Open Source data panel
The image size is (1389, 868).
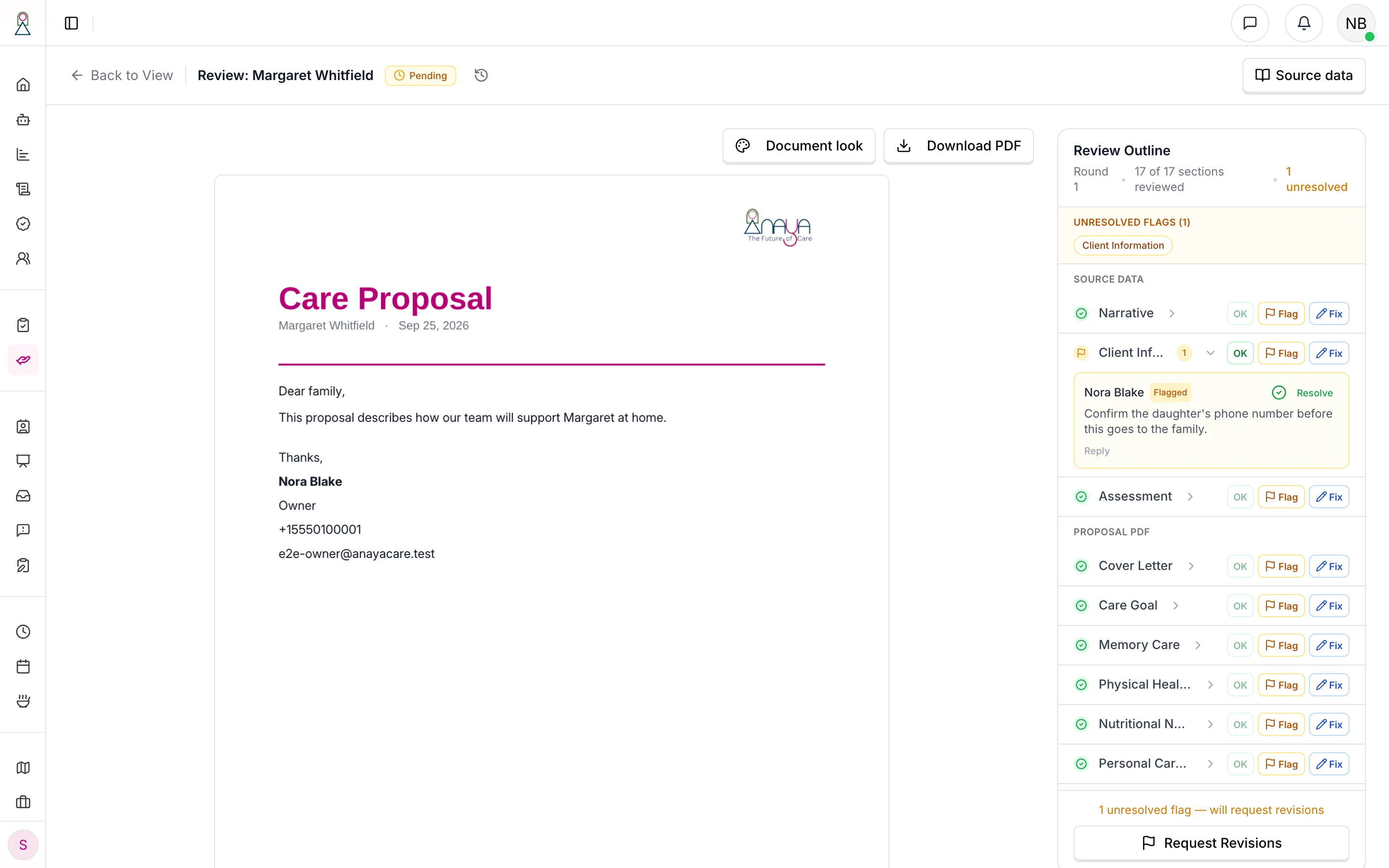1304,75
